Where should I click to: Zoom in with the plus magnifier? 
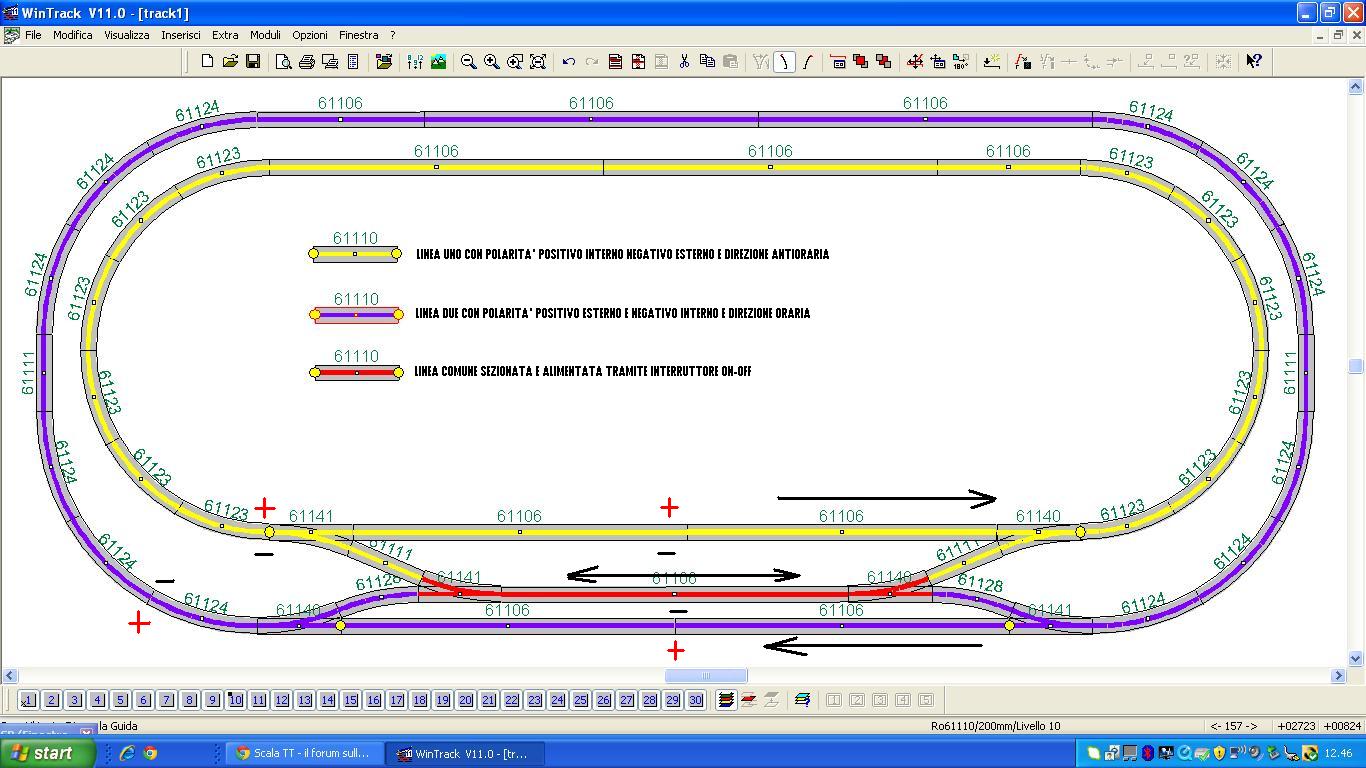(491, 61)
